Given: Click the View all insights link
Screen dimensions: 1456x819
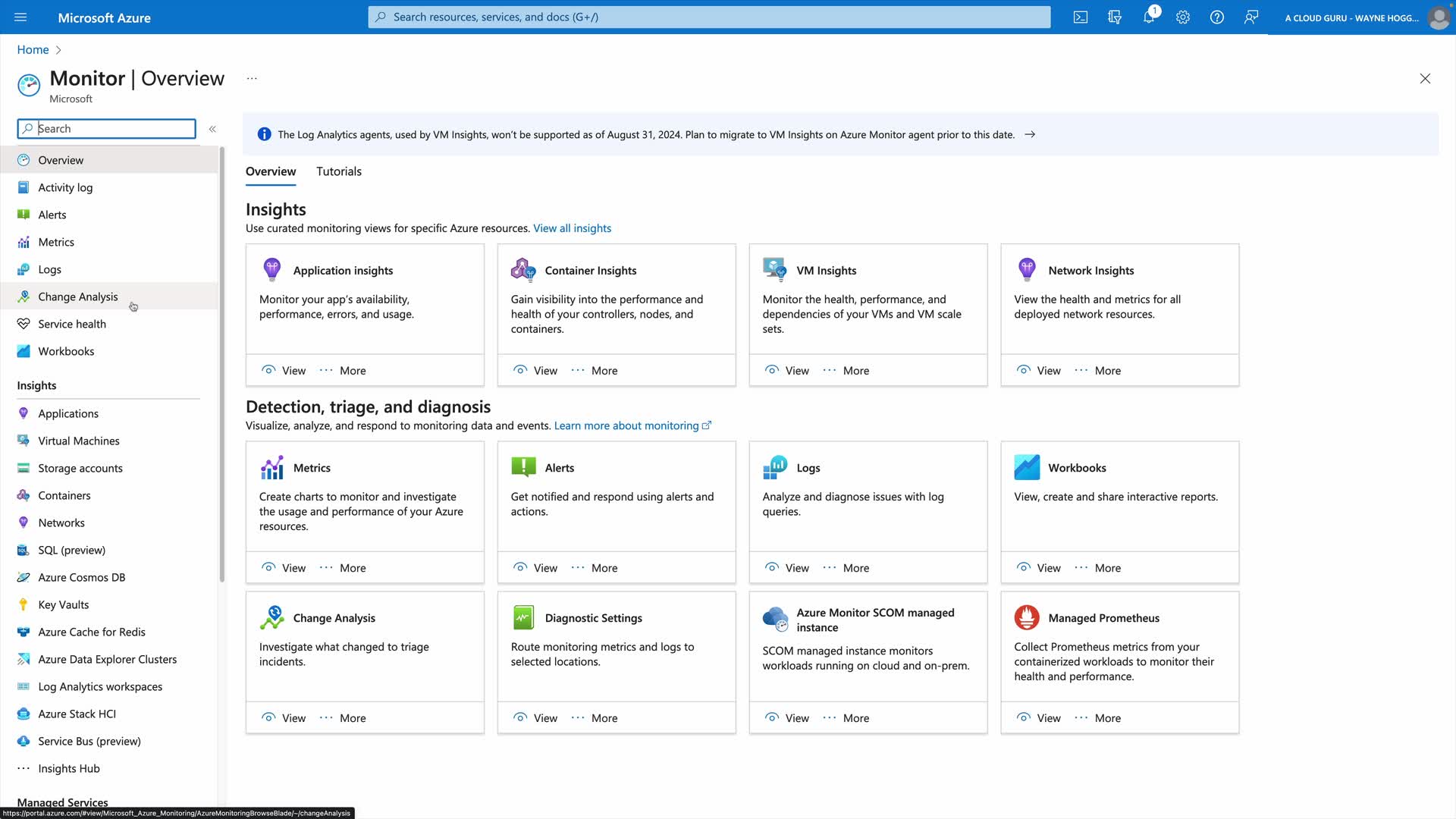Looking at the screenshot, I should click(572, 228).
